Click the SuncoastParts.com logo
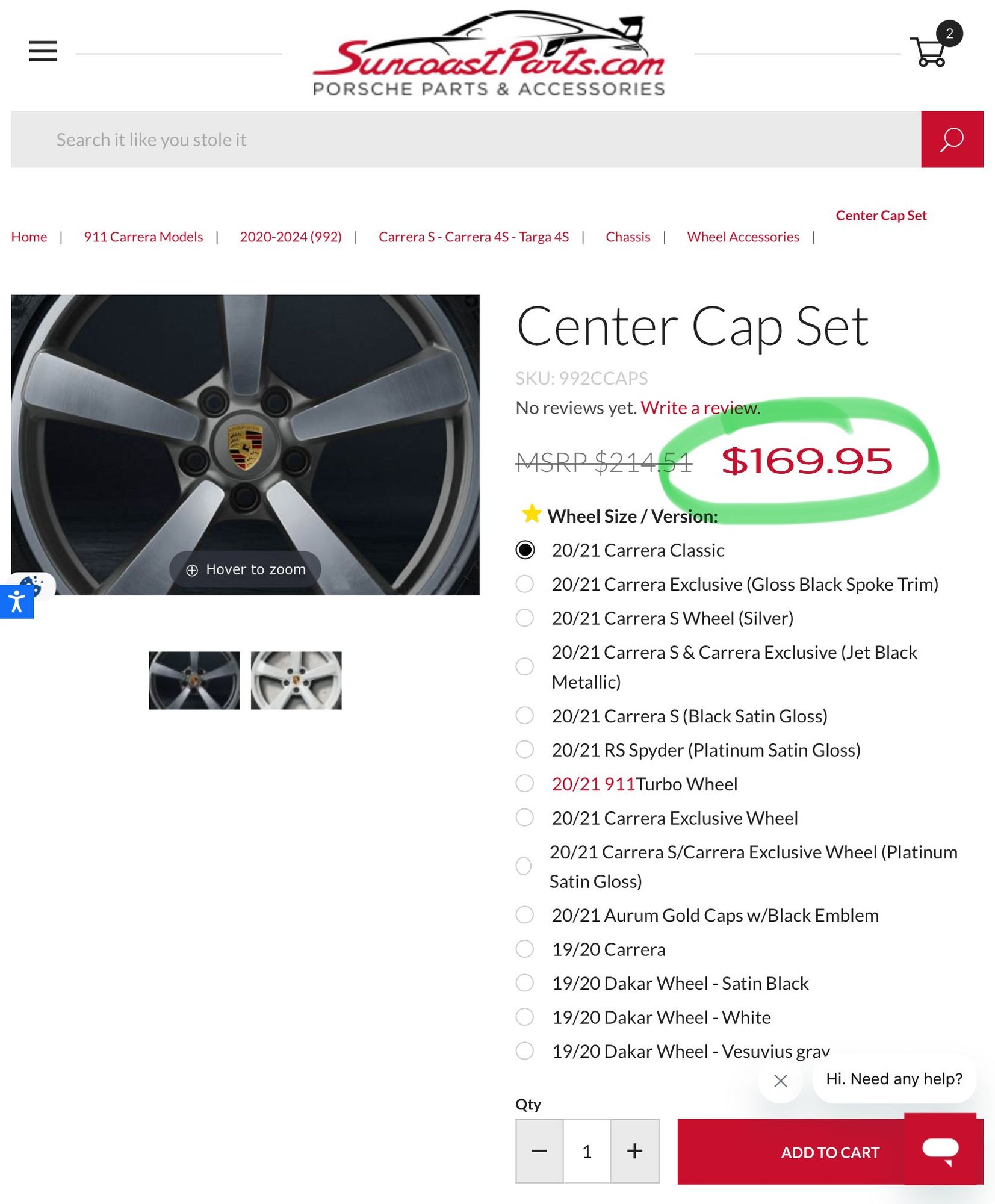This screenshot has width=995, height=1204. (488, 54)
